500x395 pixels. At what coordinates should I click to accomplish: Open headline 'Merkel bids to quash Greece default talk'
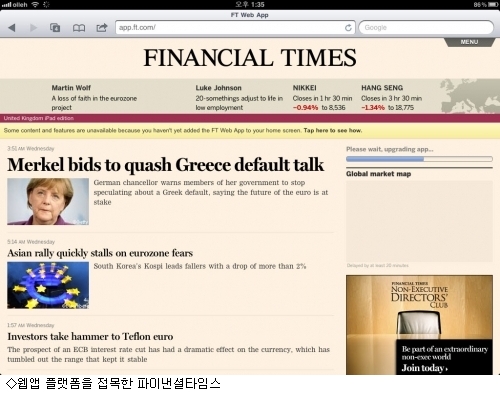pos(166,165)
